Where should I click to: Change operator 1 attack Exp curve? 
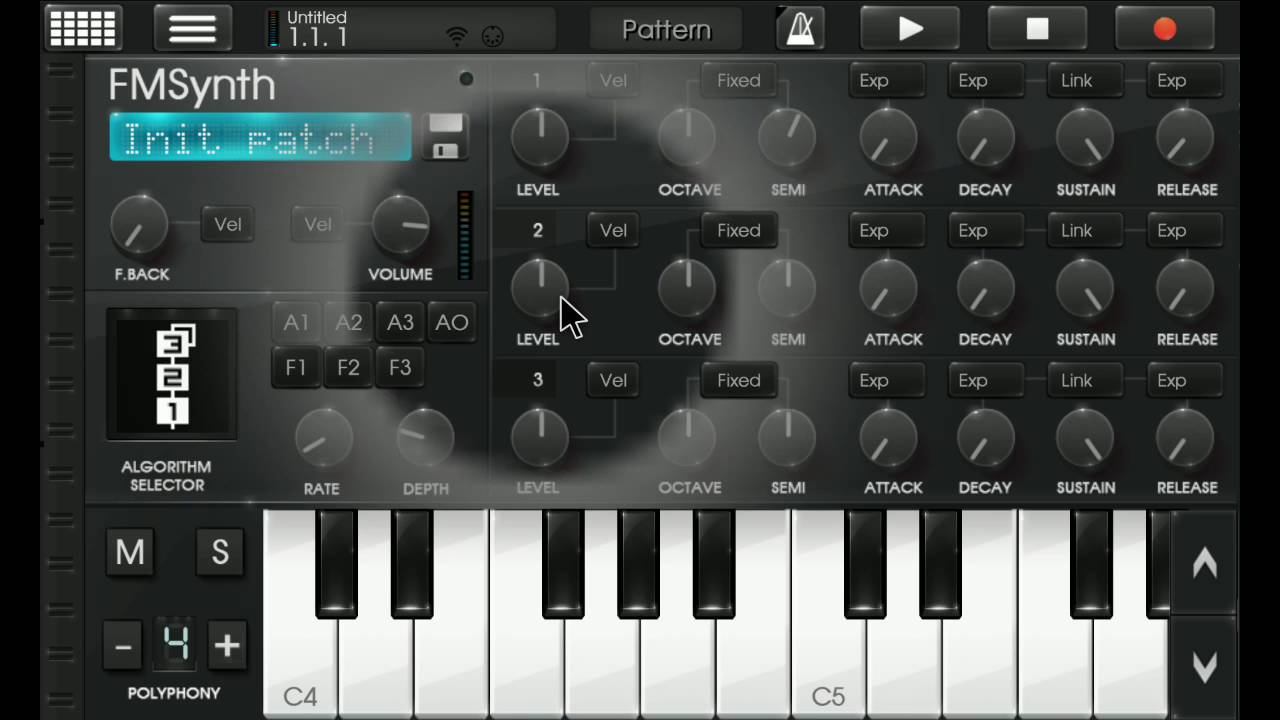point(887,80)
